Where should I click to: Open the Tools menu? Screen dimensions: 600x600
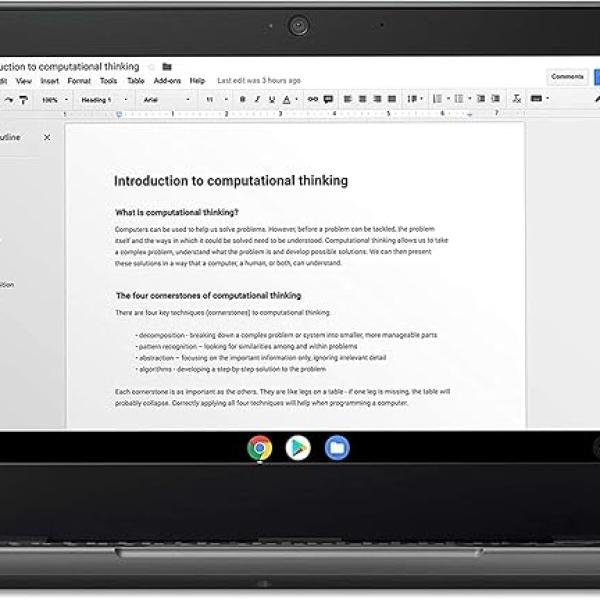[108, 81]
